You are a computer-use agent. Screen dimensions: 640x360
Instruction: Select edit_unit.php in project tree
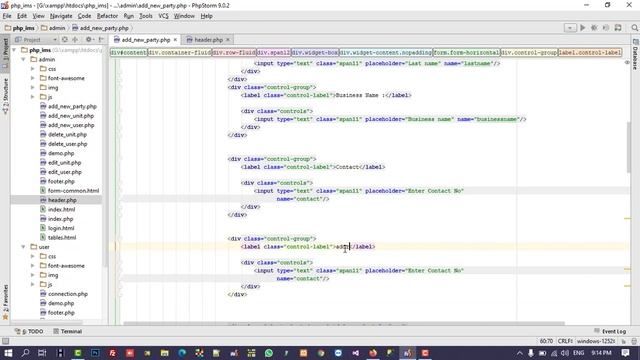(64, 162)
